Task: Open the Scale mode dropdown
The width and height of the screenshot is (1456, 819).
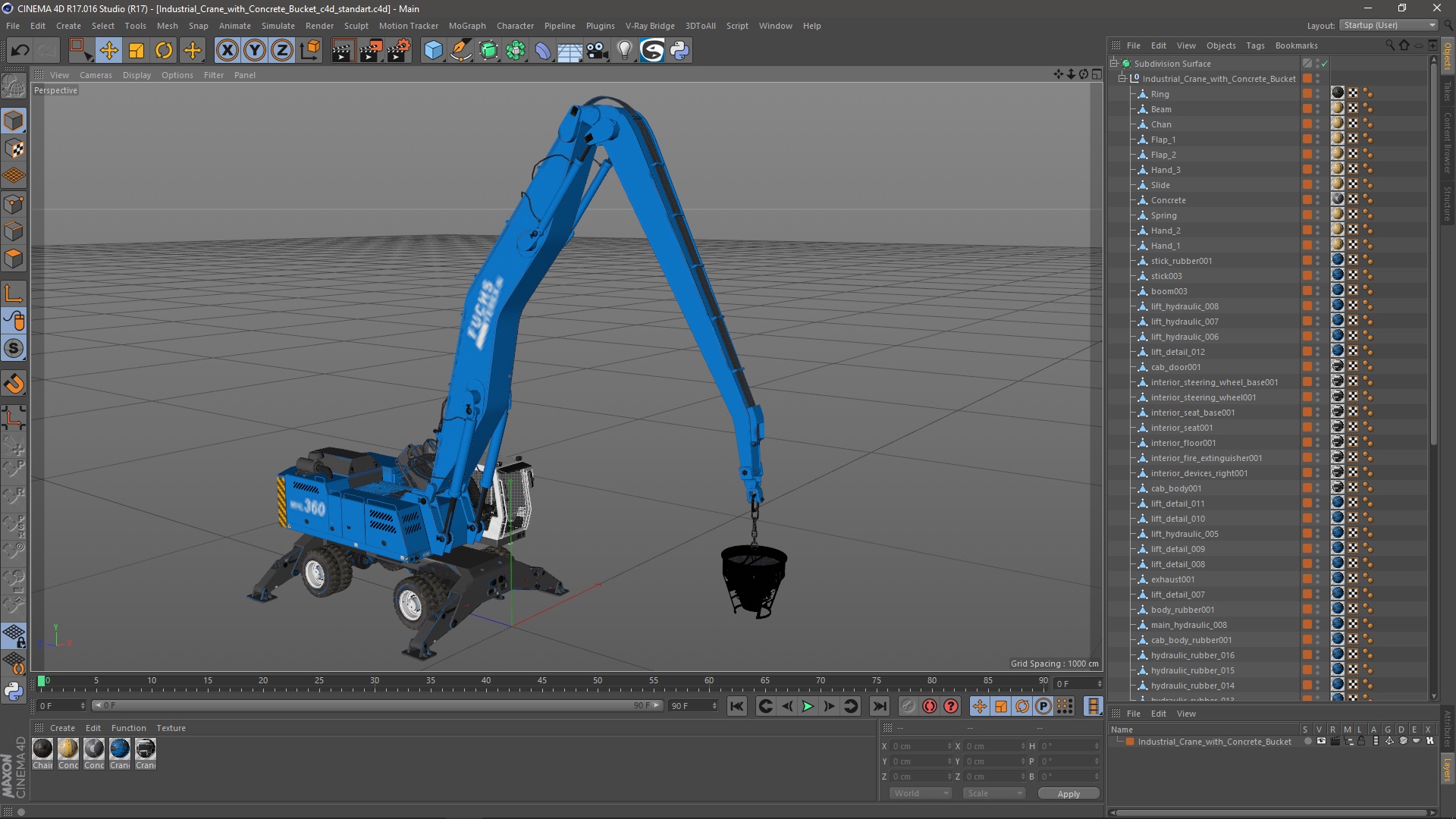Action: point(994,793)
